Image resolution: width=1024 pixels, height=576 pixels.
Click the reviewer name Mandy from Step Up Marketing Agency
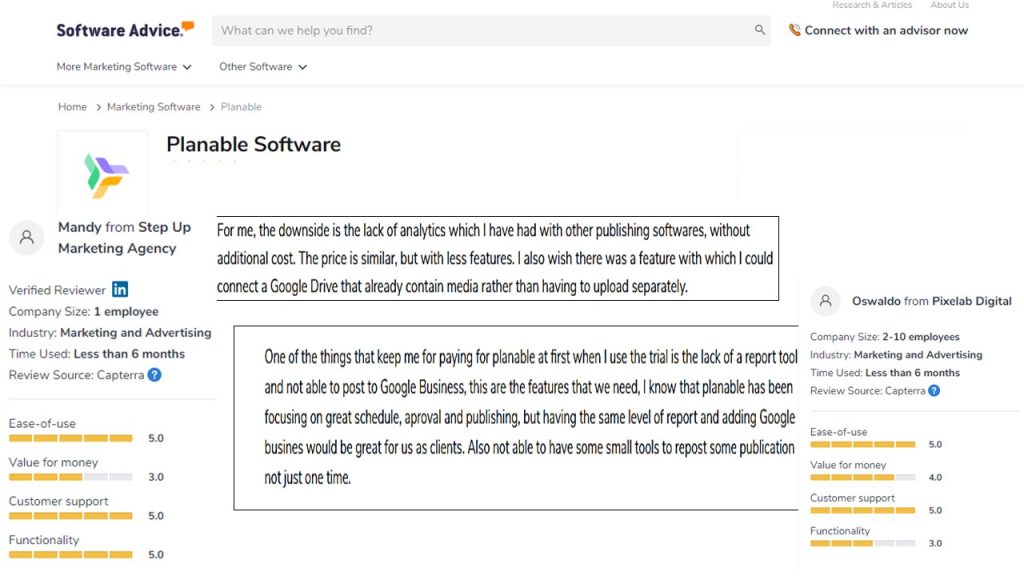(x=124, y=237)
